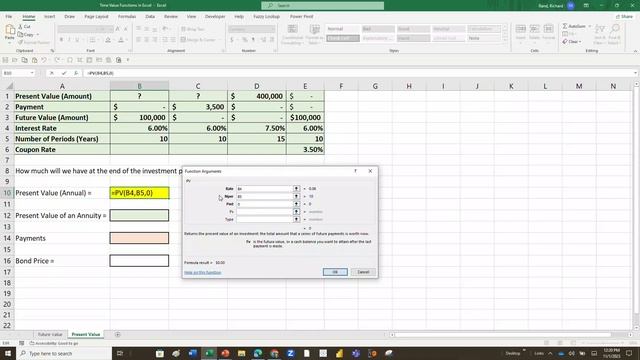Click the Windows Start button

coord(7,353)
